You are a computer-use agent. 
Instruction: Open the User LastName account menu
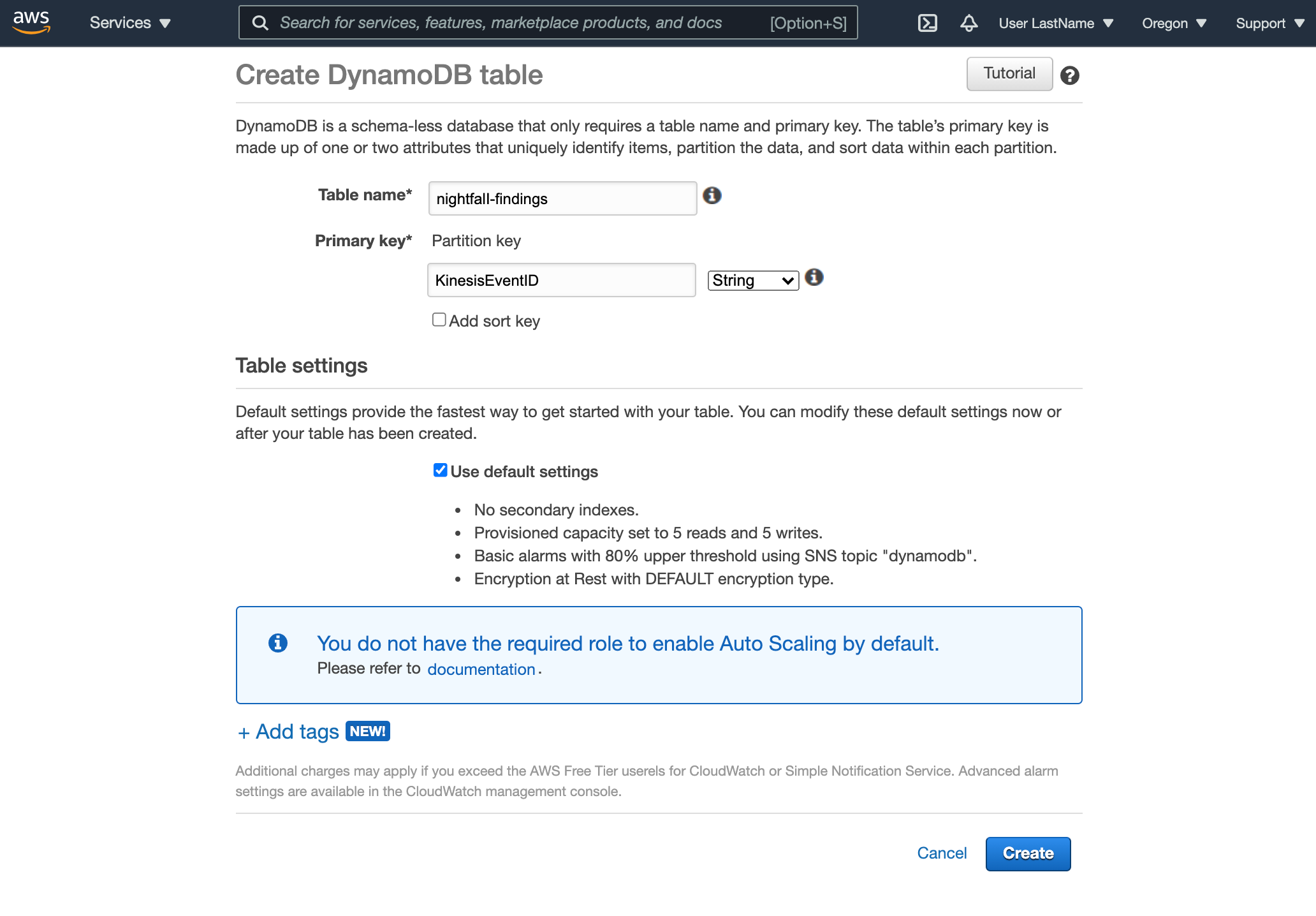(1055, 23)
